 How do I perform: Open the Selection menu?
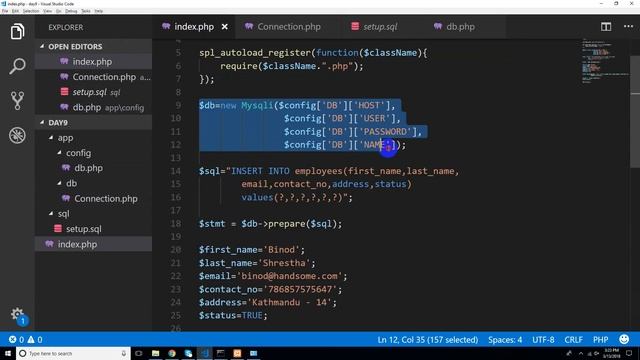pyautogui.click(x=31, y=11)
